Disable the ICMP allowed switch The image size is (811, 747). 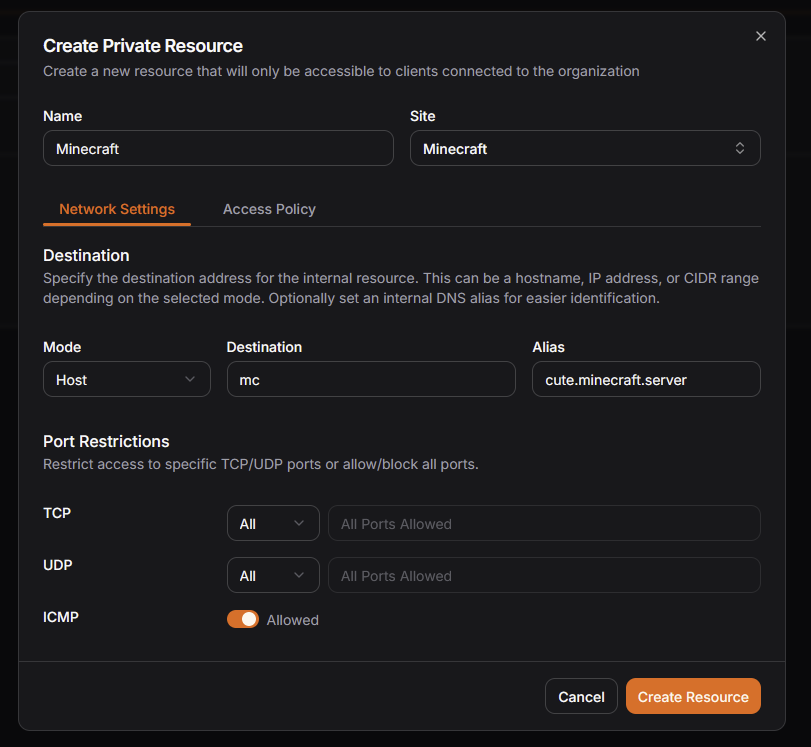(x=243, y=620)
